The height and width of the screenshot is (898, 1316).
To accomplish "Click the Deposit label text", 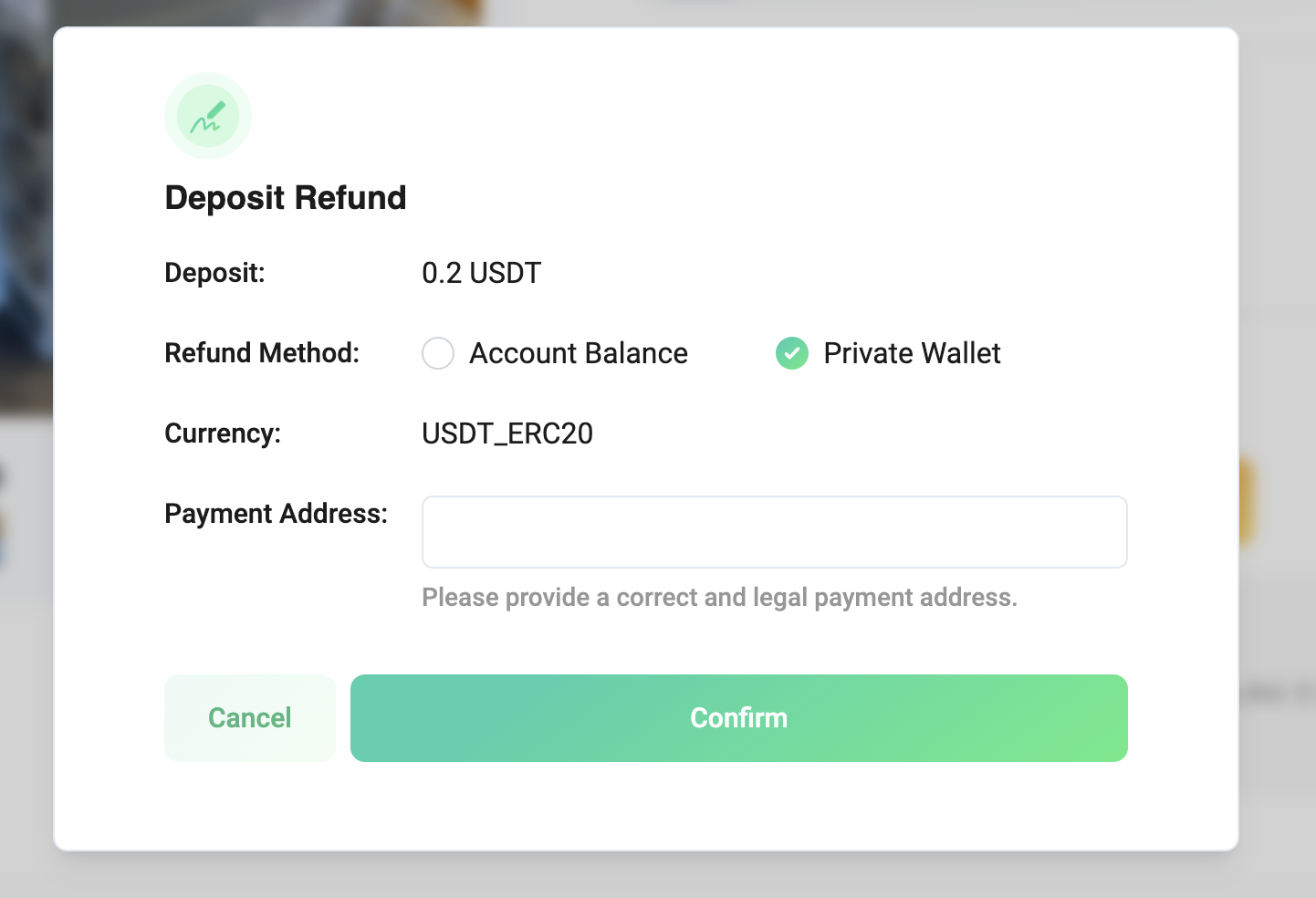I will point(214,273).
